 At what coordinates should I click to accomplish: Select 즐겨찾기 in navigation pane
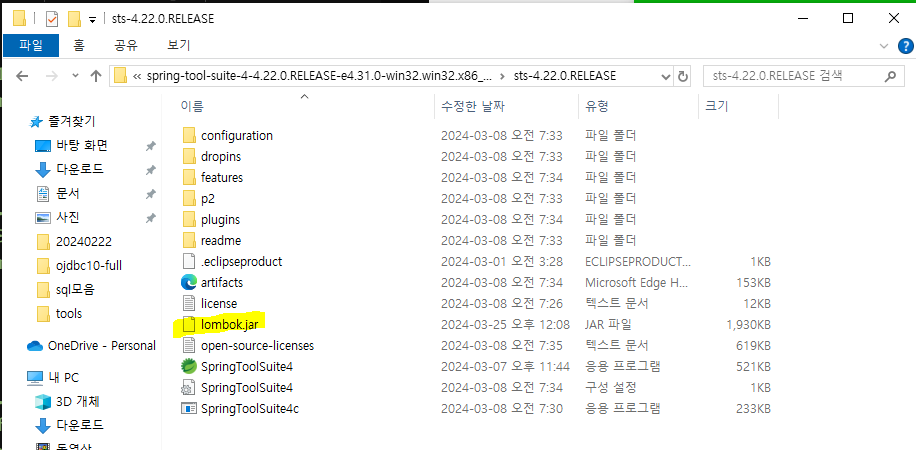(63, 122)
